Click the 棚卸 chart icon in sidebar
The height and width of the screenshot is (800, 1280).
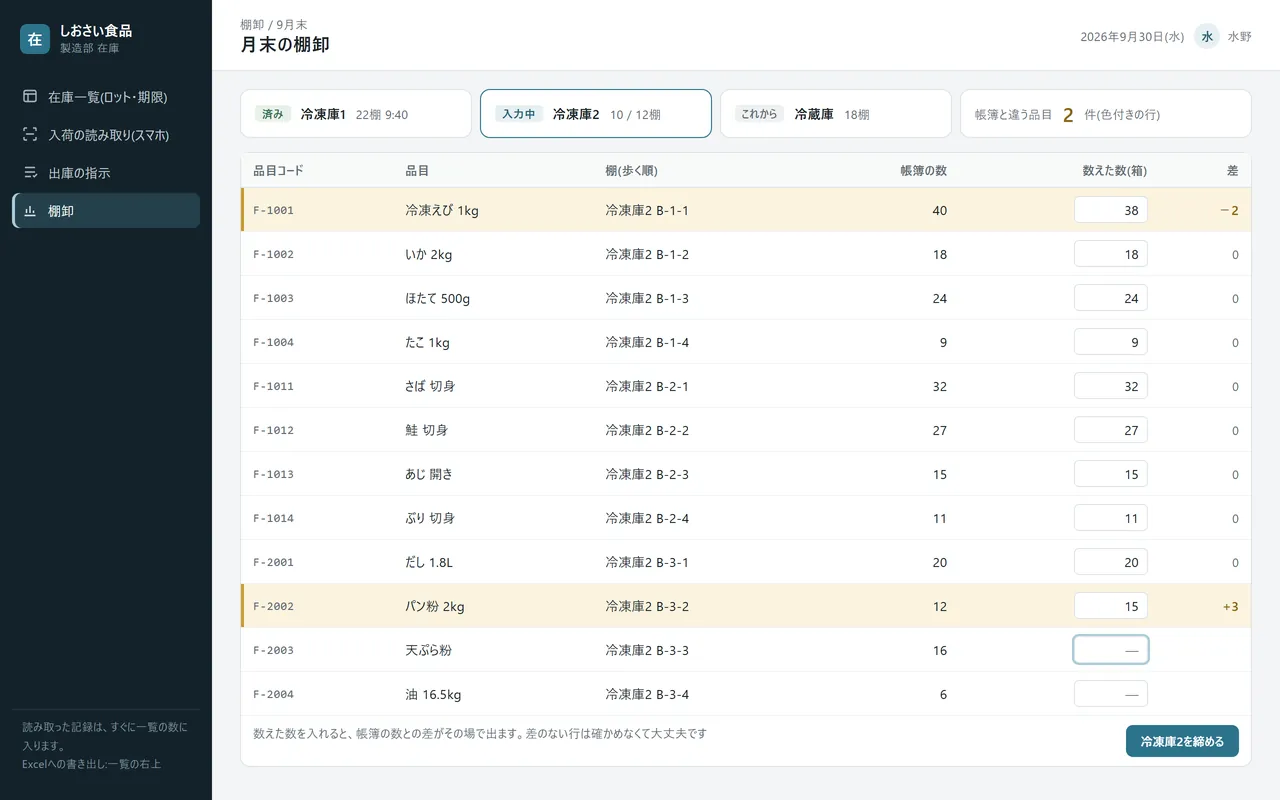click(30, 211)
